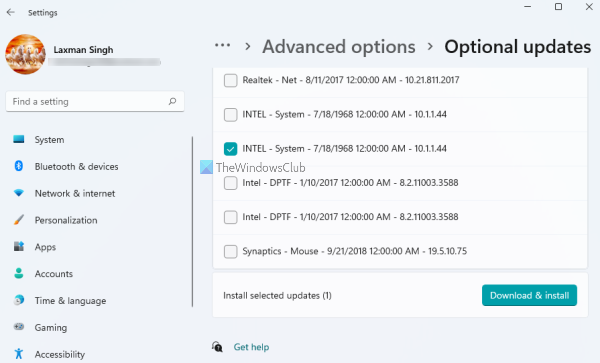Select Accessibility label in sidebar
Screen dimensions: 600x363
point(60,355)
